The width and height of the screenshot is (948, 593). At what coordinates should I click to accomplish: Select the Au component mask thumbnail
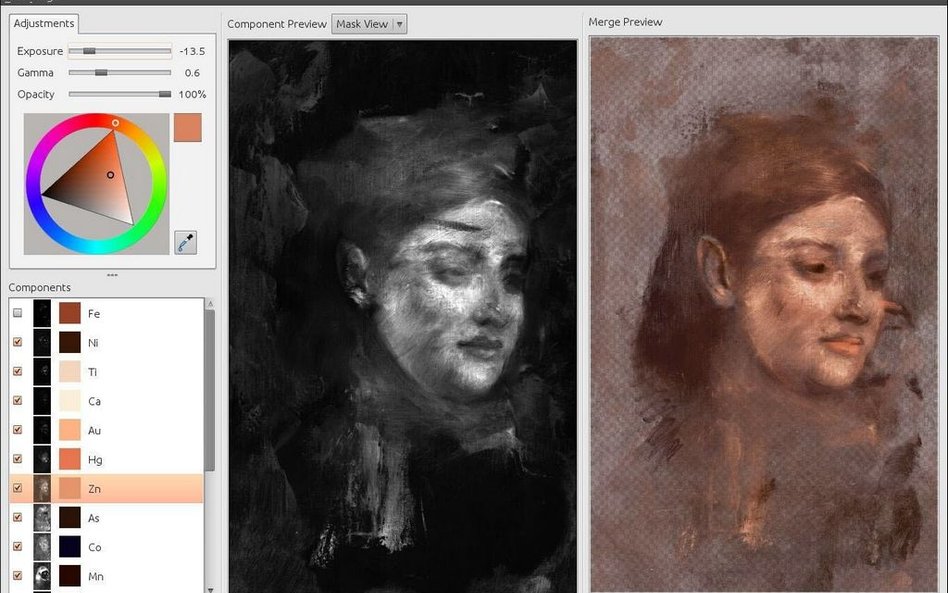42,430
